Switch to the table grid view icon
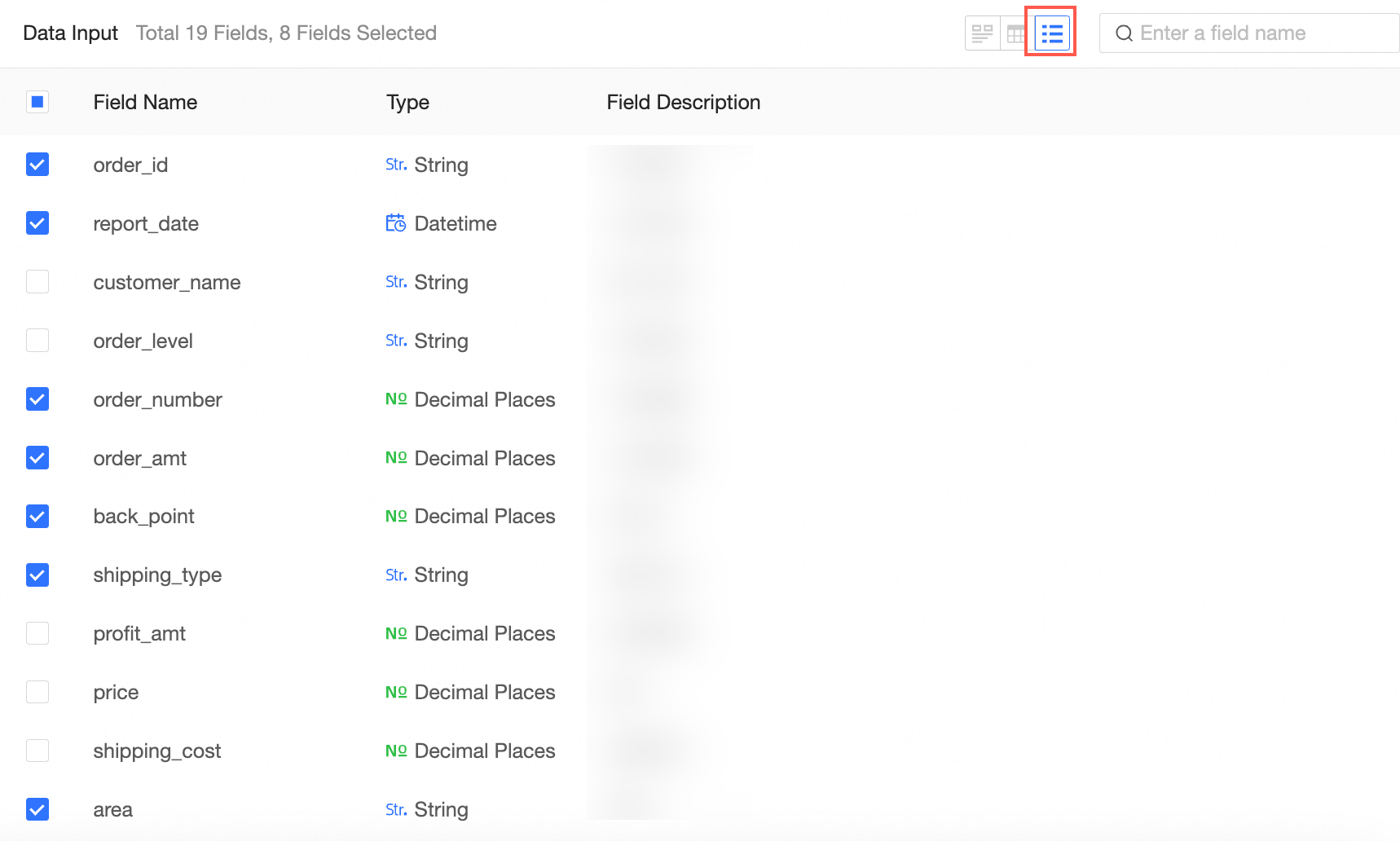Image resolution: width=1400 pixels, height=841 pixels. click(1016, 33)
